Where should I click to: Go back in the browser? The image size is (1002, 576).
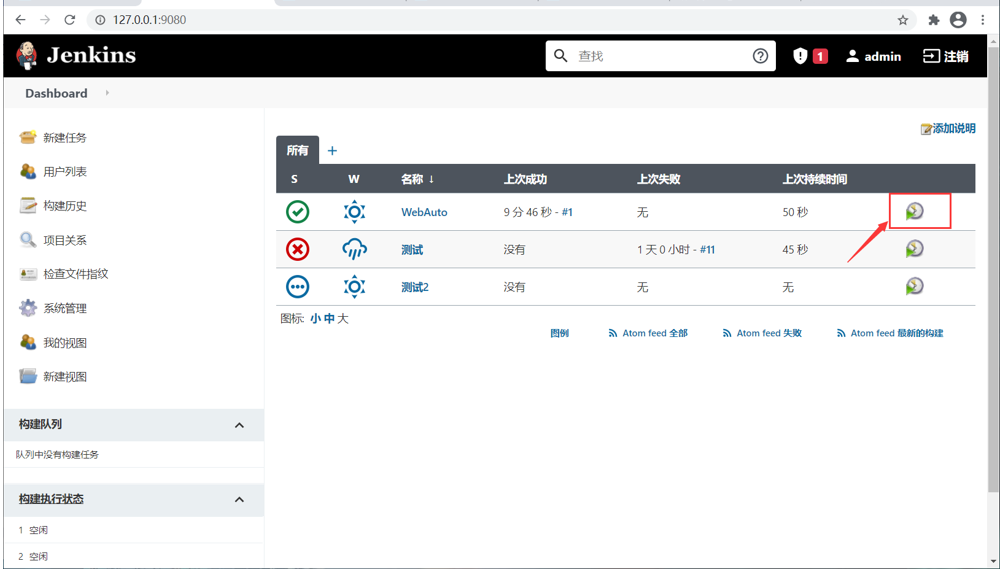click(20, 20)
